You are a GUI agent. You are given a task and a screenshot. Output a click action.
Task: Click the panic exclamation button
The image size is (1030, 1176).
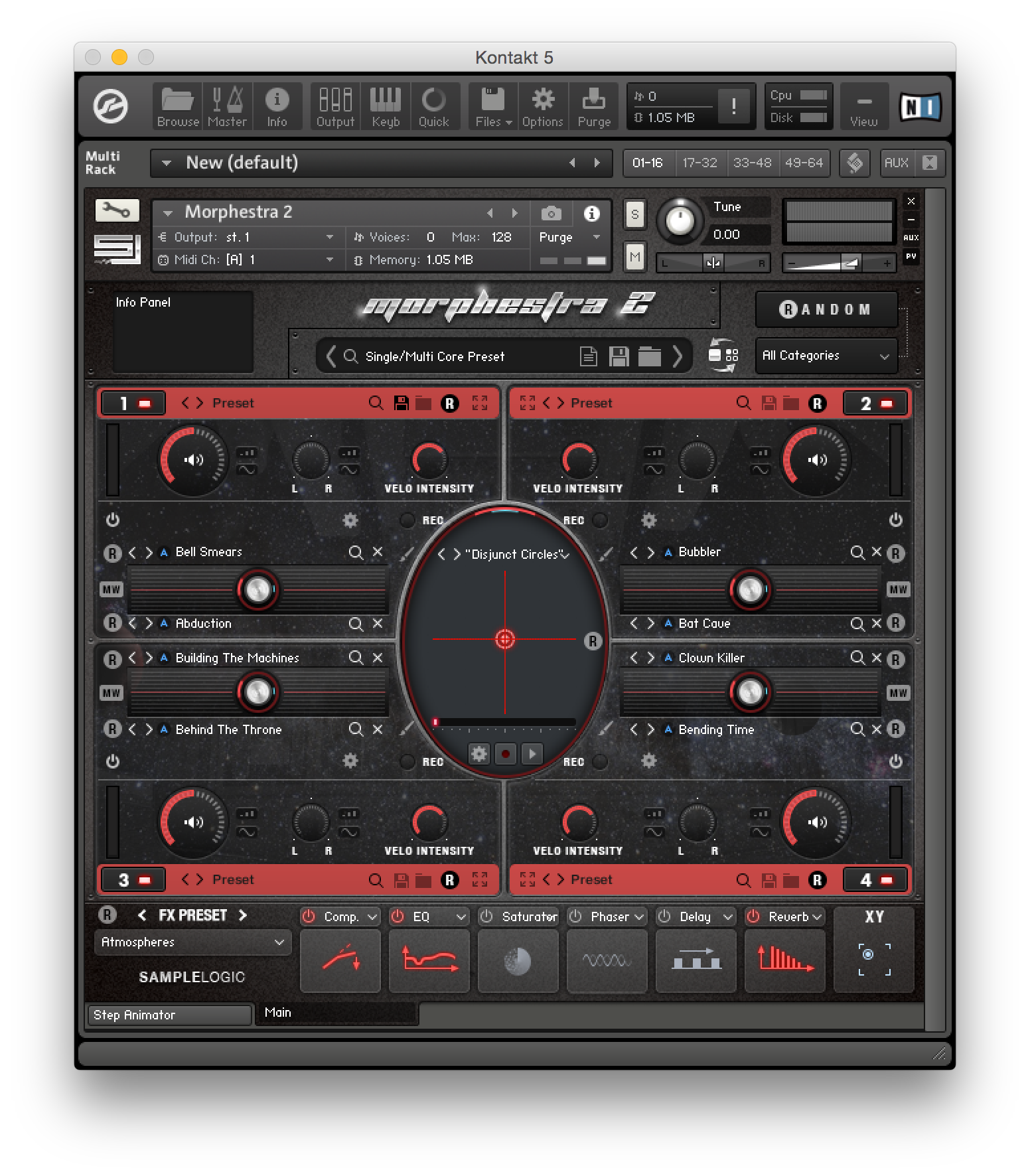[733, 106]
